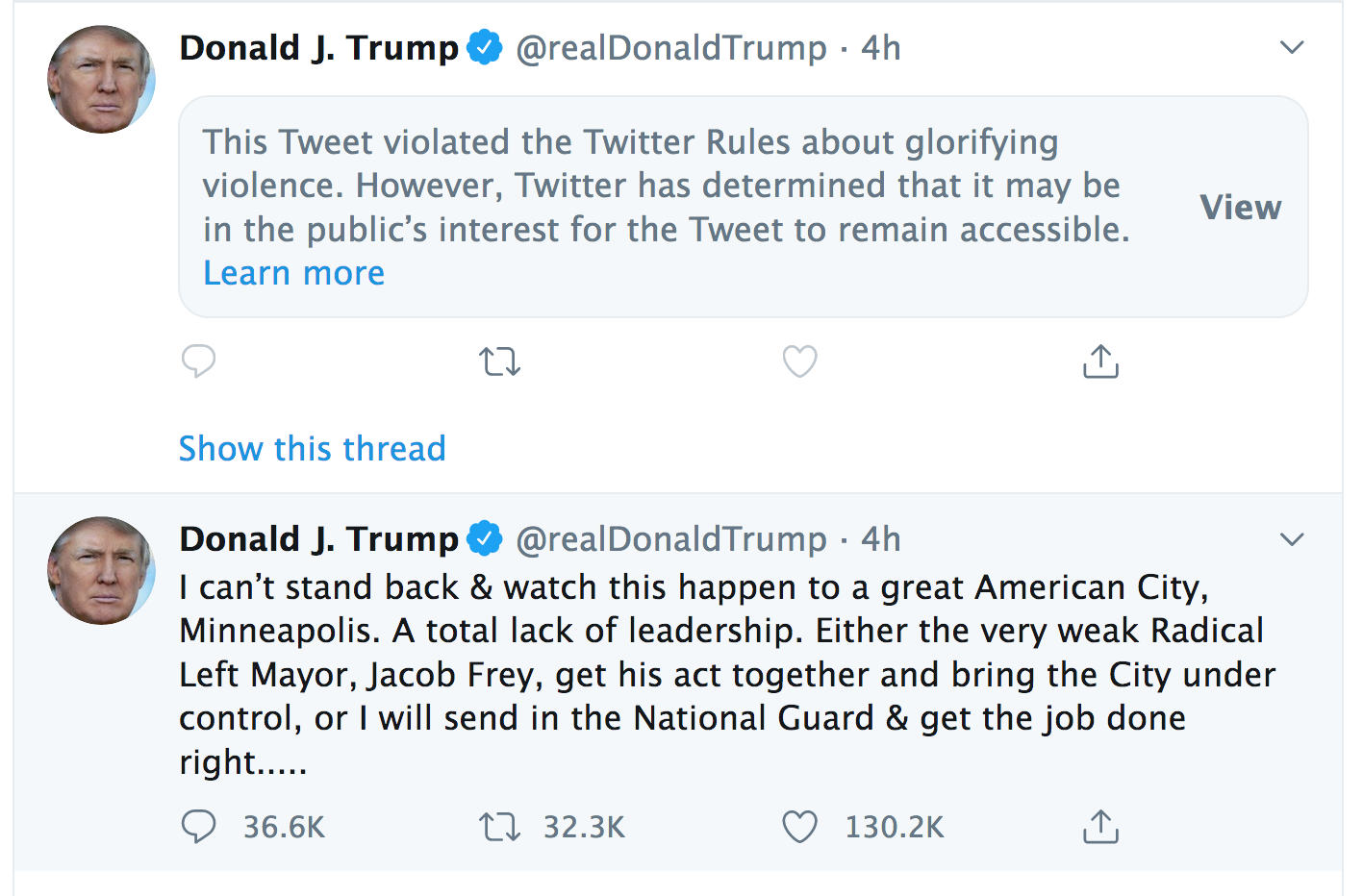Open the first tweet's chevron menu

point(1292,47)
